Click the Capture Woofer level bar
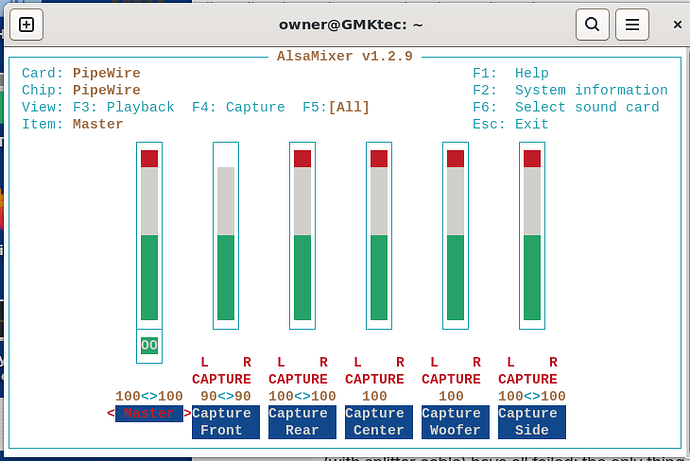 (x=455, y=235)
